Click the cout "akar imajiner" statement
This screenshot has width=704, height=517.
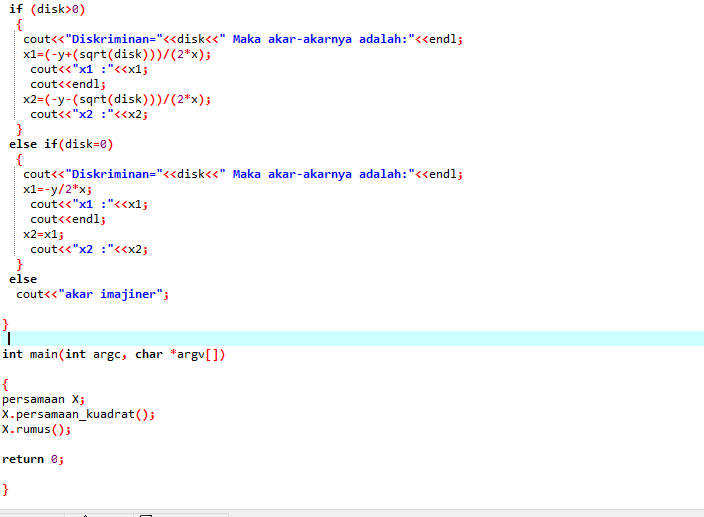click(x=92, y=294)
